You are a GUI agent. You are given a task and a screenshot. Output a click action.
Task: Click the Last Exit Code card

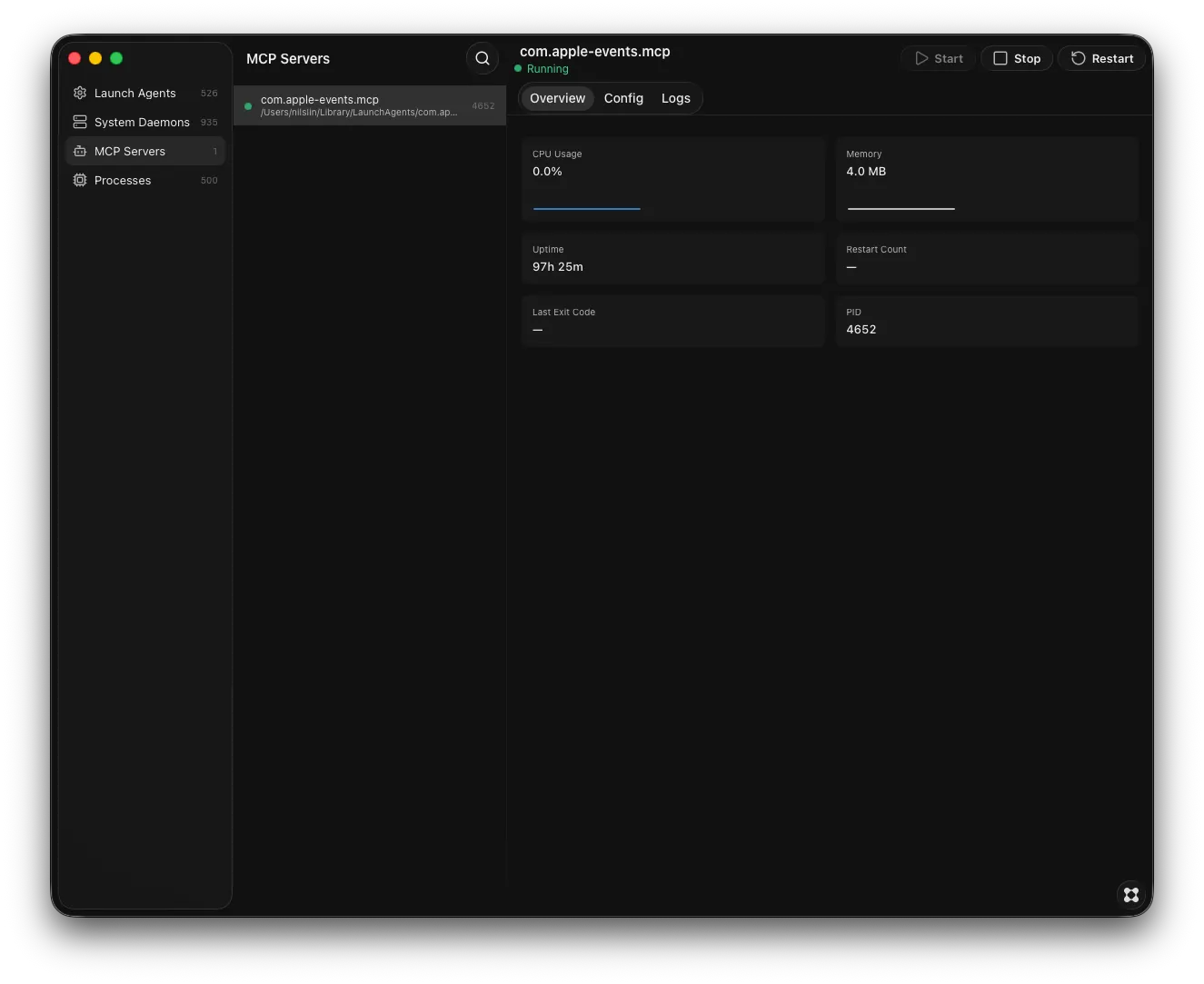[673, 322]
